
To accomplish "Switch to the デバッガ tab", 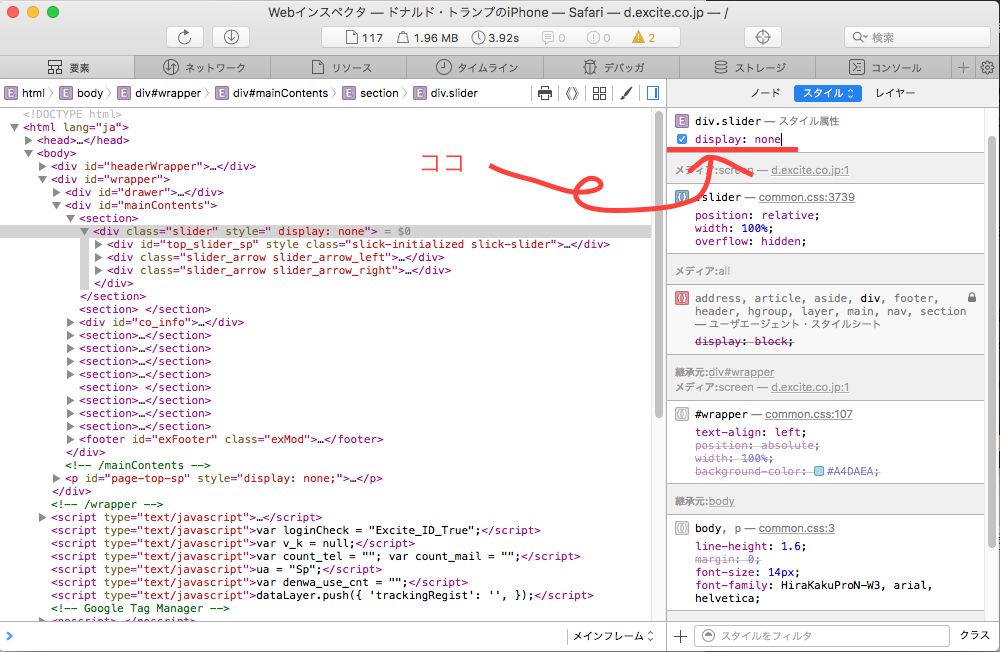I will point(612,67).
